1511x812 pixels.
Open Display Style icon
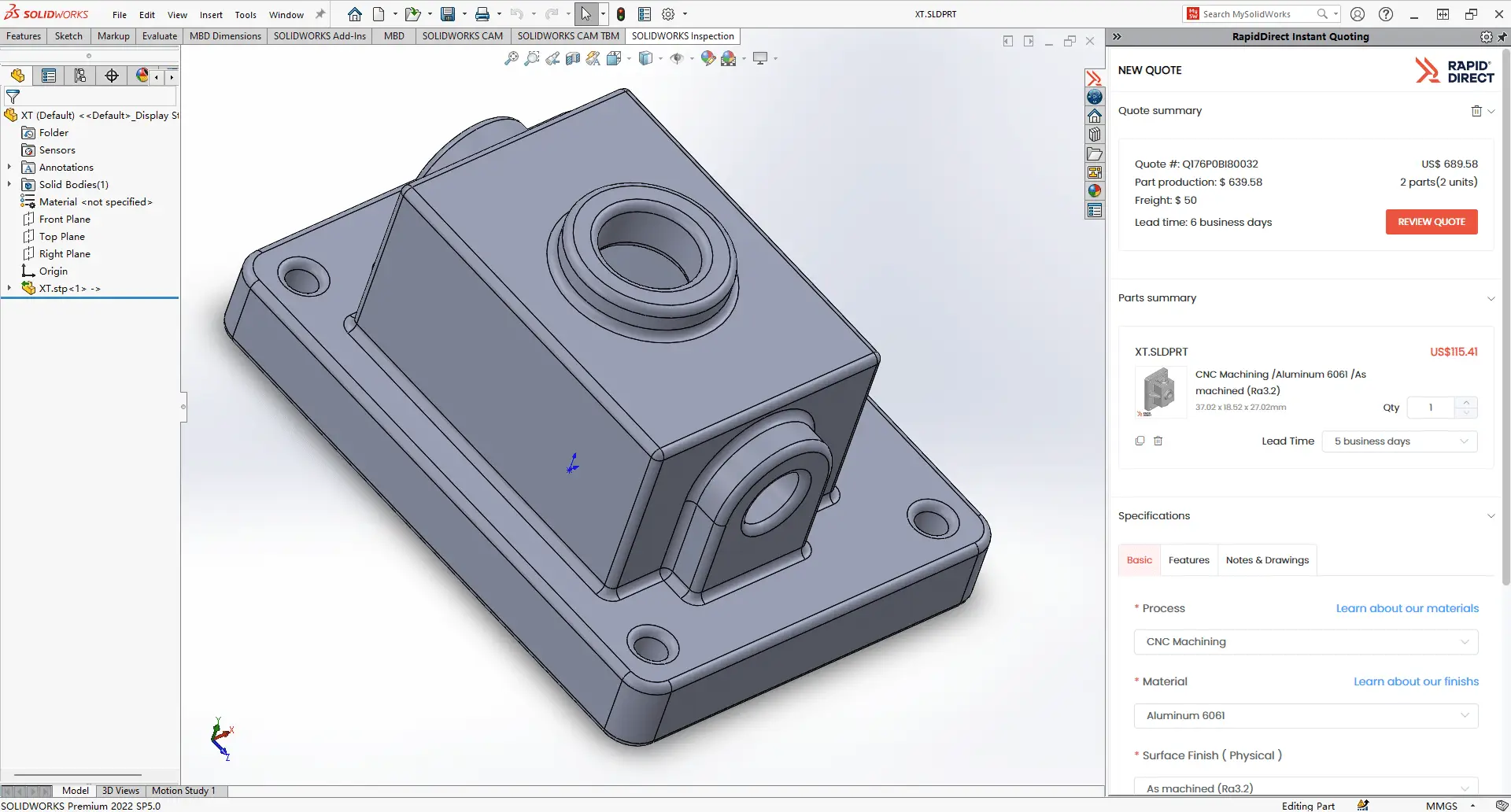pos(646,58)
